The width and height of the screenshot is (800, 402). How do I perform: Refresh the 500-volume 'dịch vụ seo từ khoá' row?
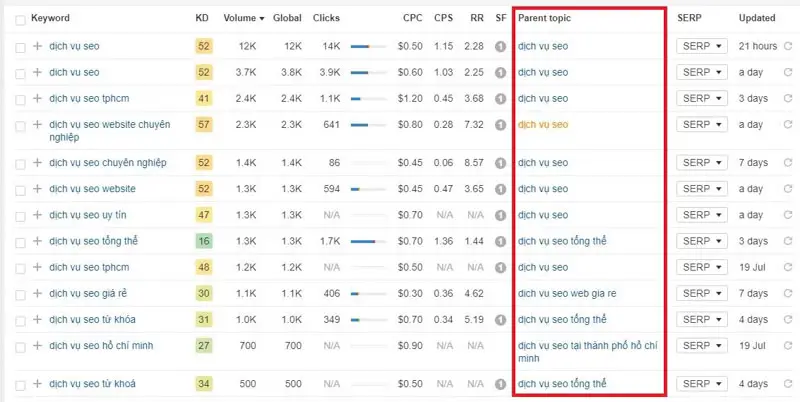coord(788,384)
